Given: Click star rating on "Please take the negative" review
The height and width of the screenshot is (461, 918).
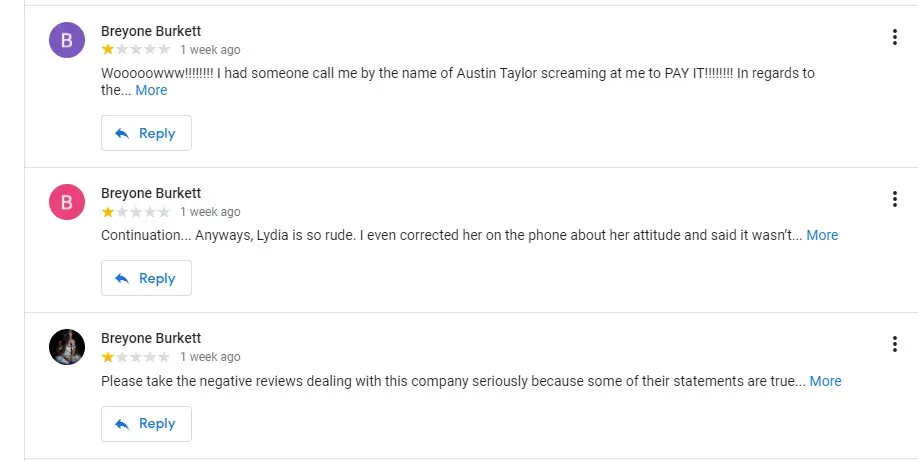Looking at the screenshot, I should (135, 357).
